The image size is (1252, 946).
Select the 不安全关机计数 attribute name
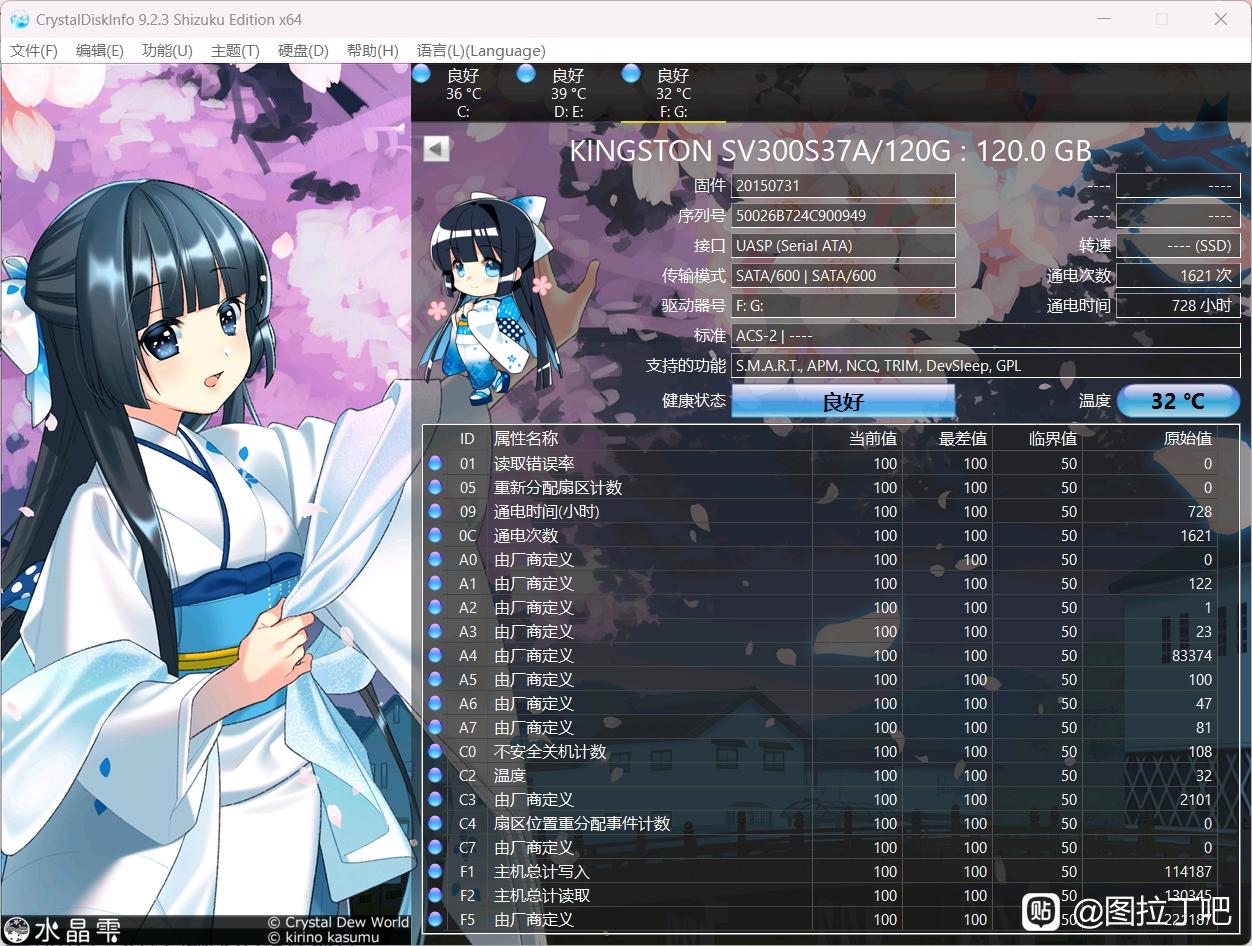[x=550, y=751]
